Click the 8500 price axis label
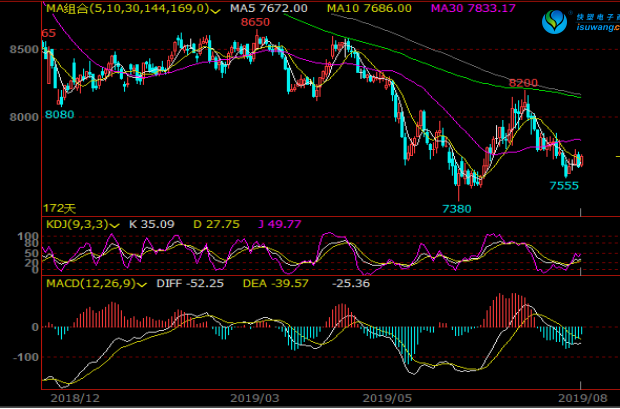620x409 pixels. 25,50
